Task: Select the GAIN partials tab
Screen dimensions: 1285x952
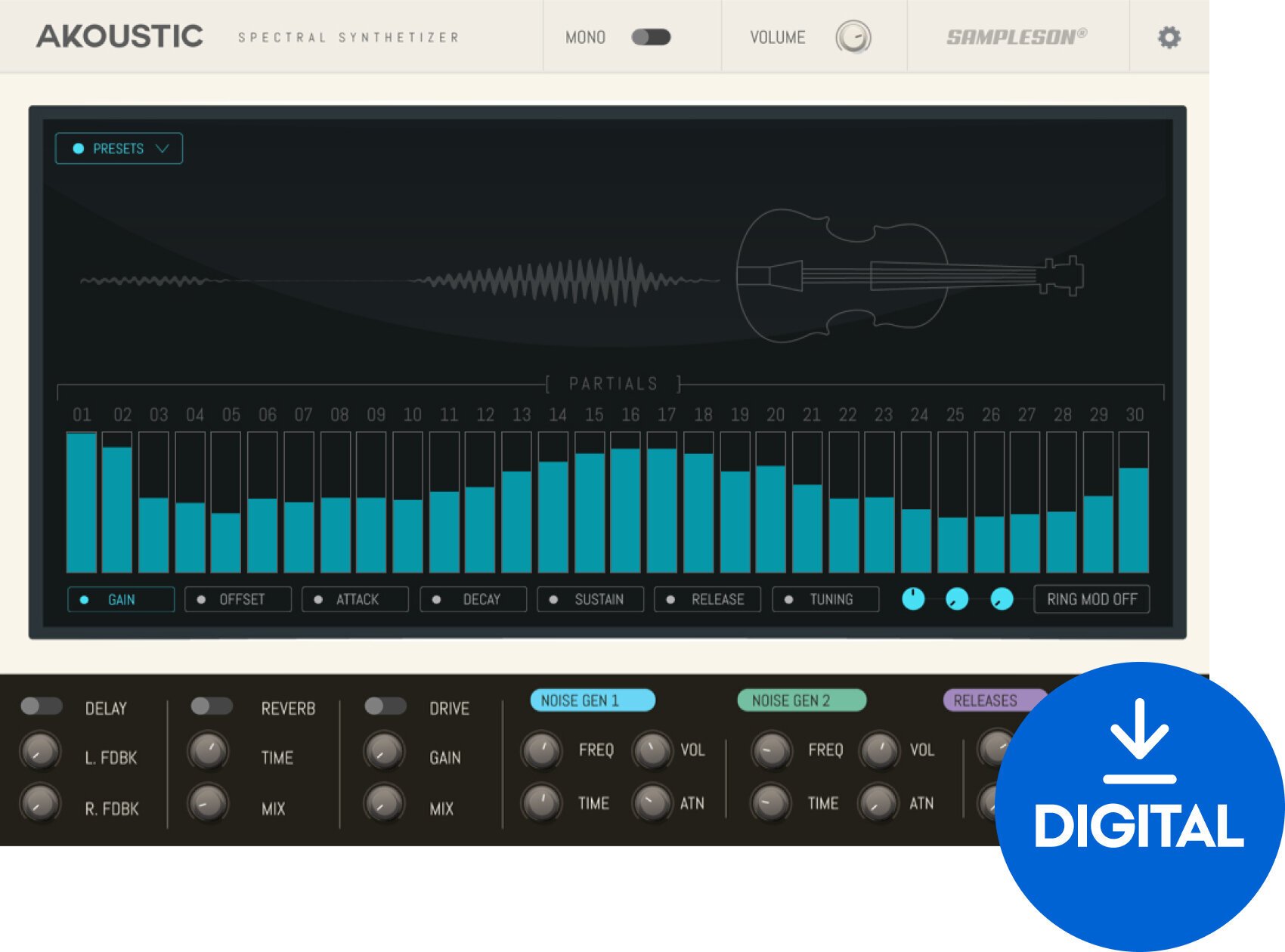Action: (x=121, y=600)
